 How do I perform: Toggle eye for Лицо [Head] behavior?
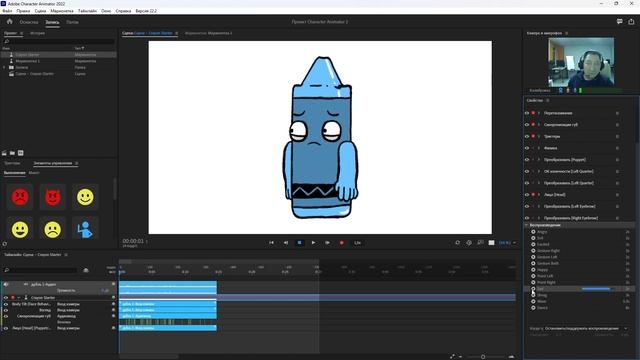point(527,195)
